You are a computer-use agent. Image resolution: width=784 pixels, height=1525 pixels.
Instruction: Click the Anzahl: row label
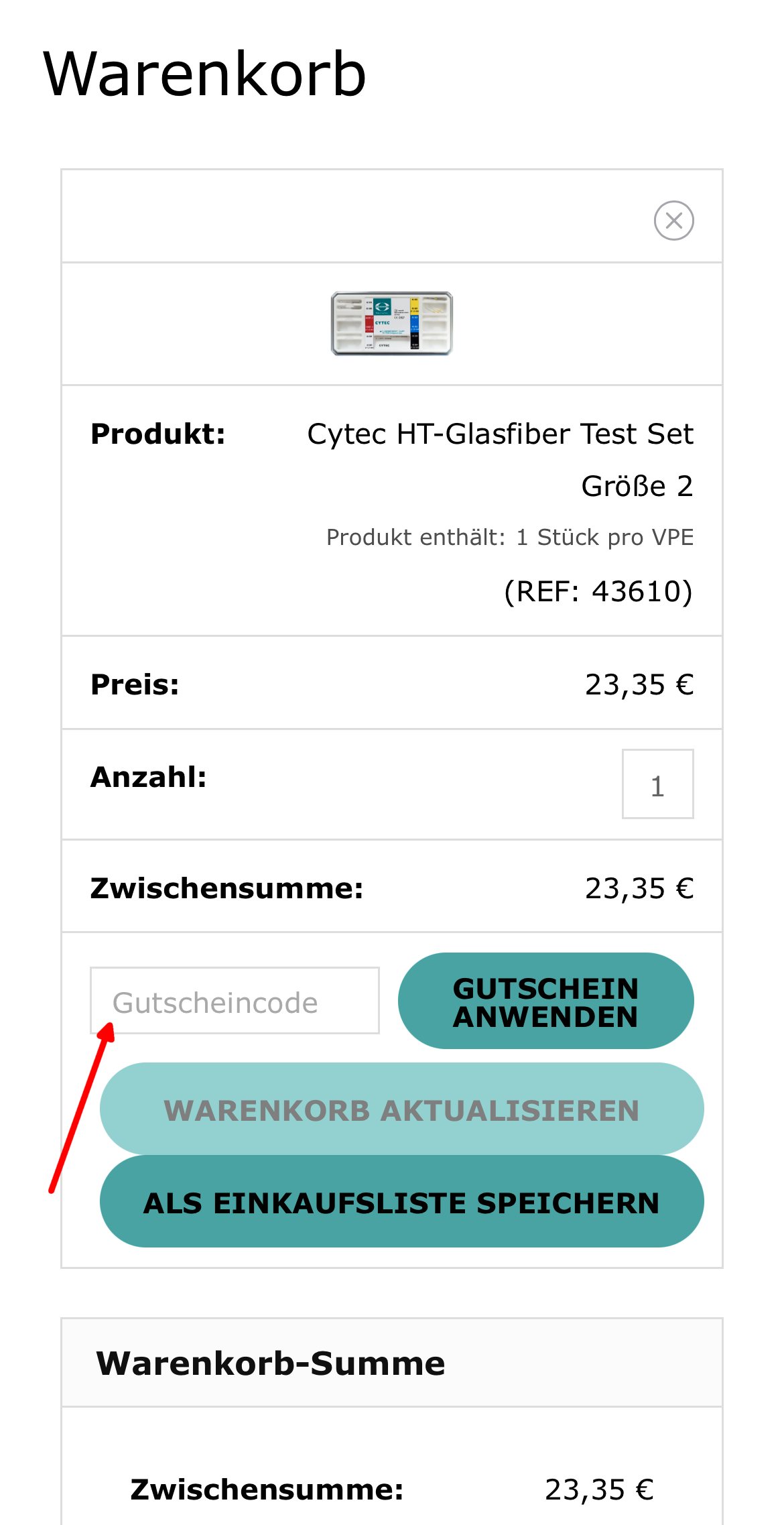coord(149,777)
